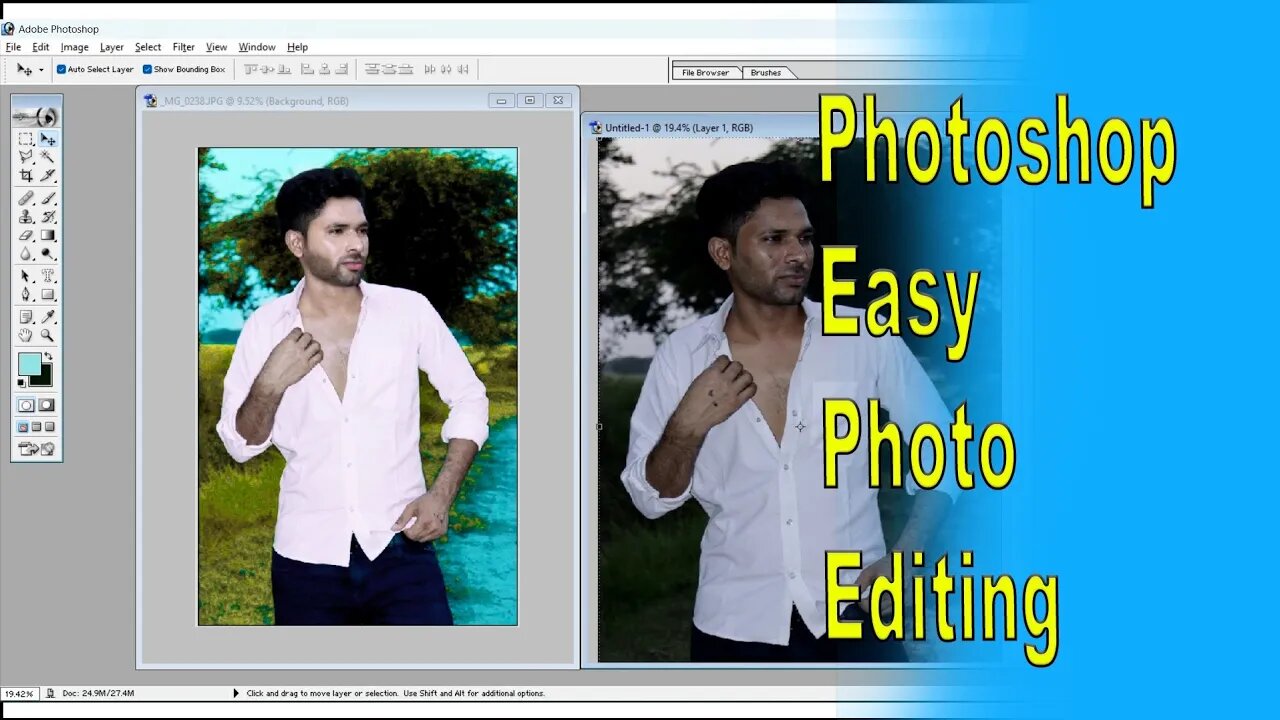Viewport: 1280px width, 720px height.
Task: Click Distribute Left Edges in options bar
Action: [x=431, y=69]
